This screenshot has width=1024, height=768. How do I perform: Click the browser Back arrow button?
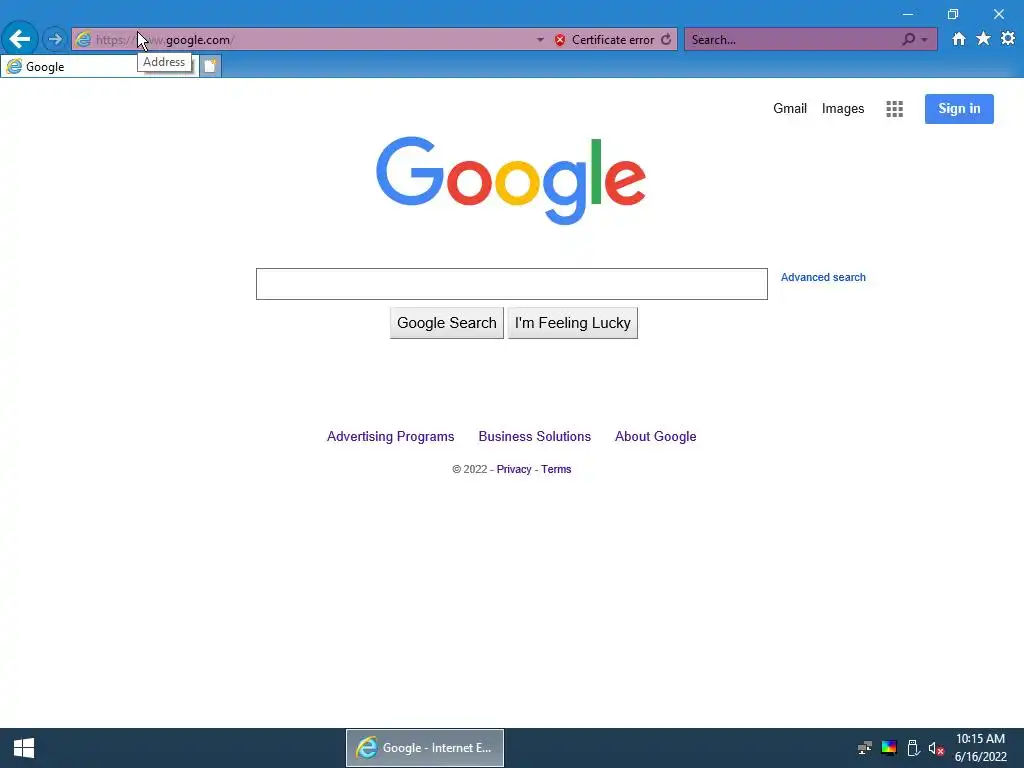pyautogui.click(x=20, y=39)
